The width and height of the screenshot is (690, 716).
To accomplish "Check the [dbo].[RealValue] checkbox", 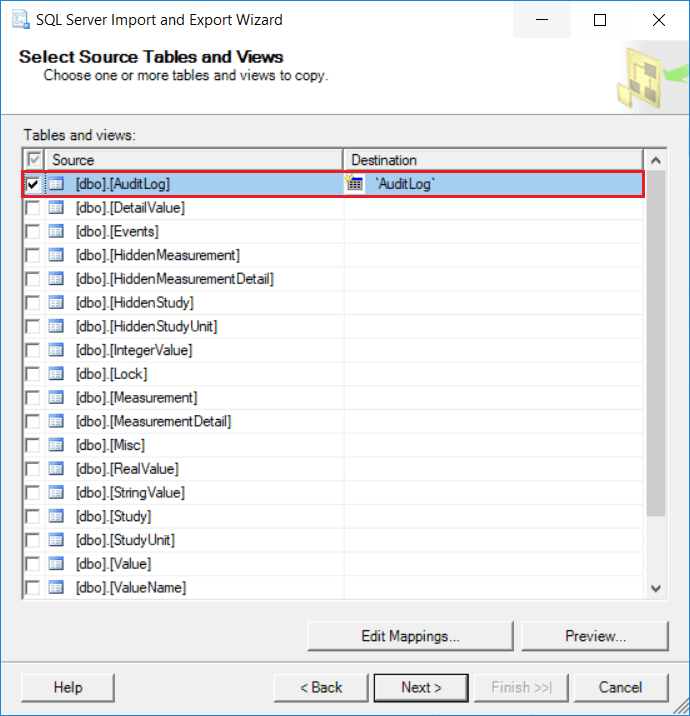I will [33, 469].
